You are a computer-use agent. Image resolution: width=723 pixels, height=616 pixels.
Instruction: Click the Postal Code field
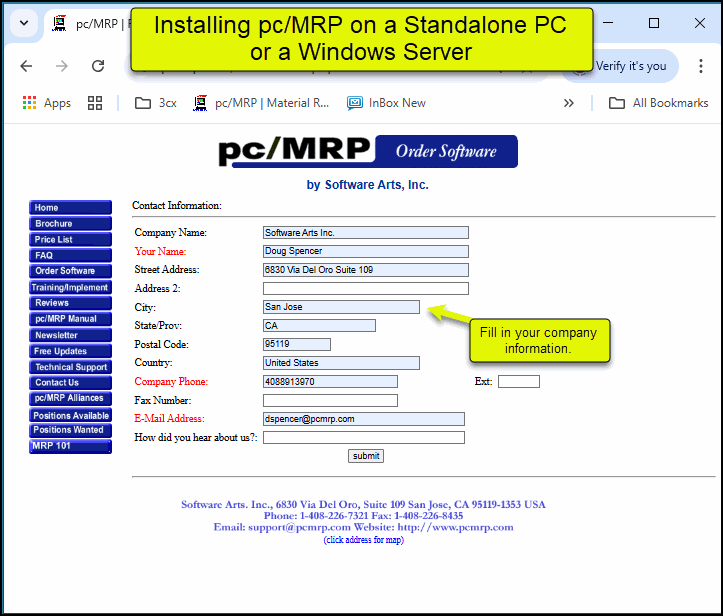(296, 344)
